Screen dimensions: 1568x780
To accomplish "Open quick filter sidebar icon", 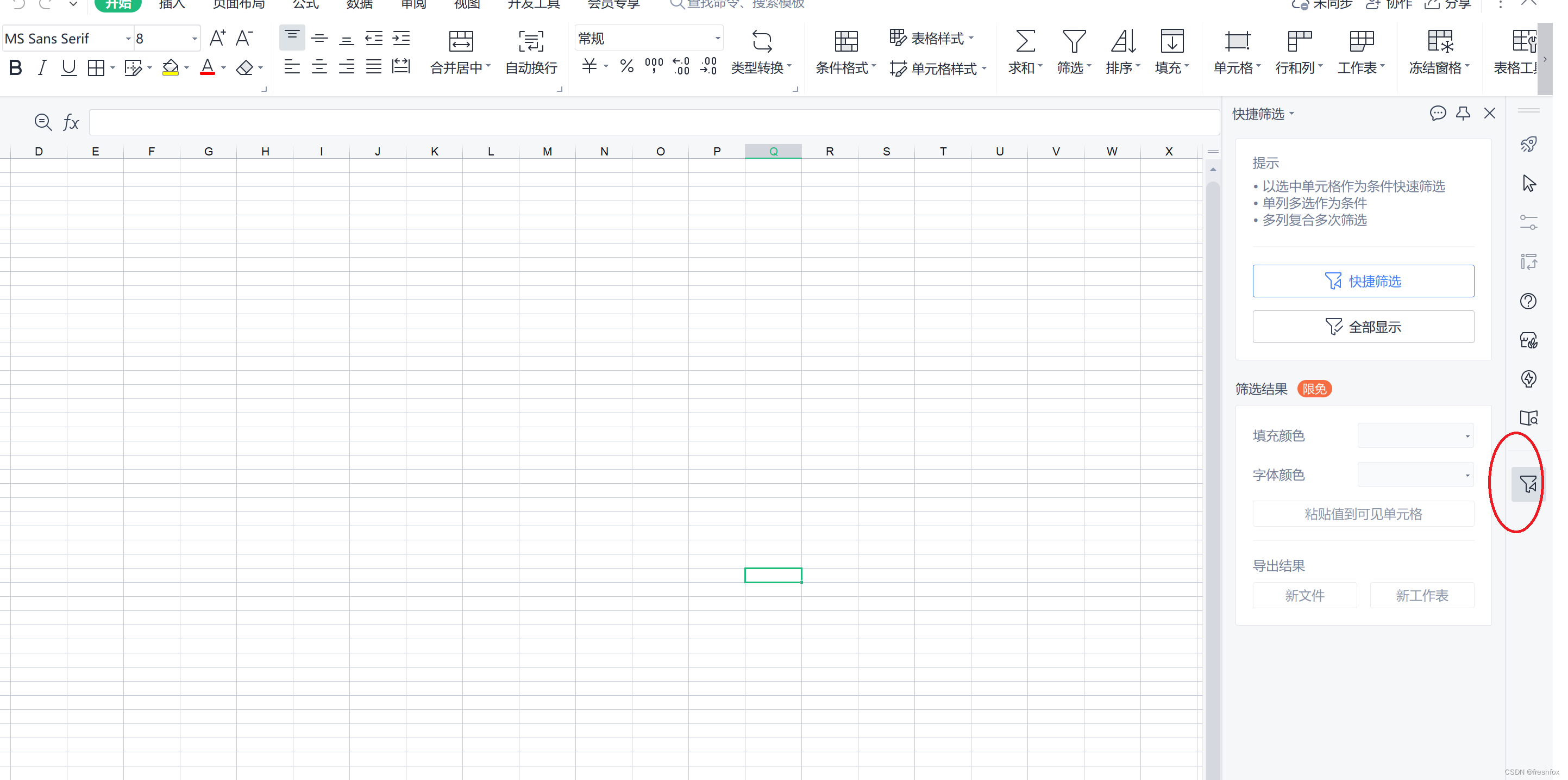I will click(x=1528, y=484).
